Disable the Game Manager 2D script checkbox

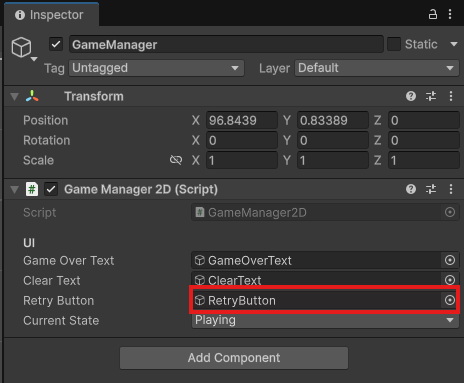pyautogui.click(x=51, y=189)
